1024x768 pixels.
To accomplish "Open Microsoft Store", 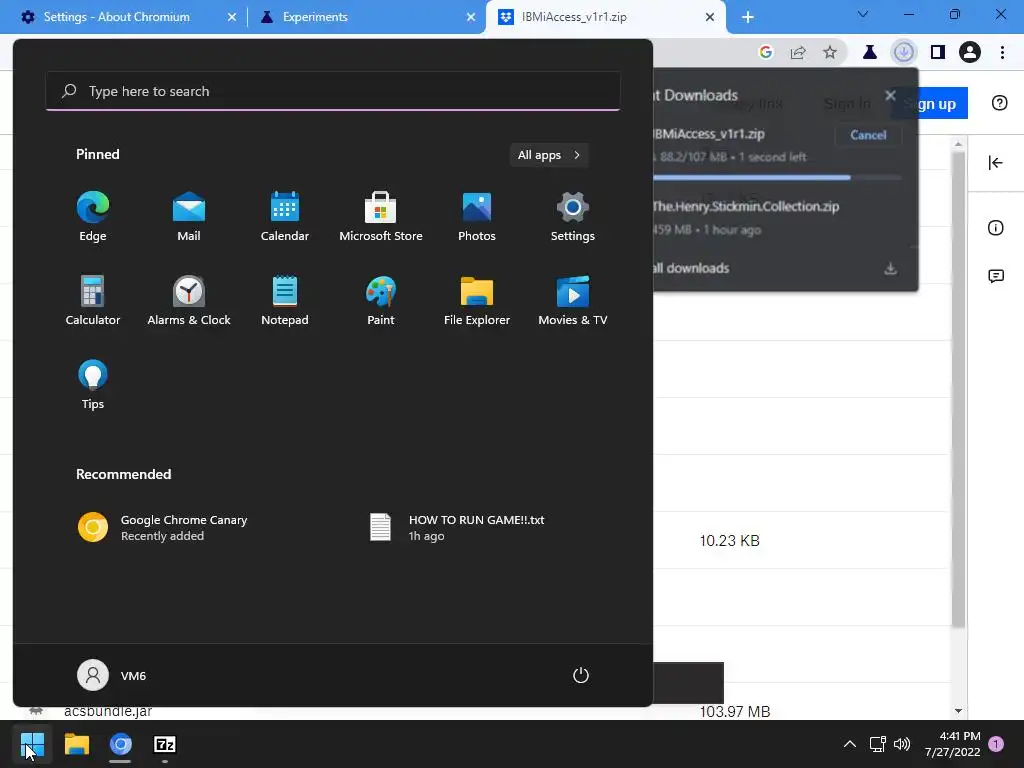I will (381, 216).
